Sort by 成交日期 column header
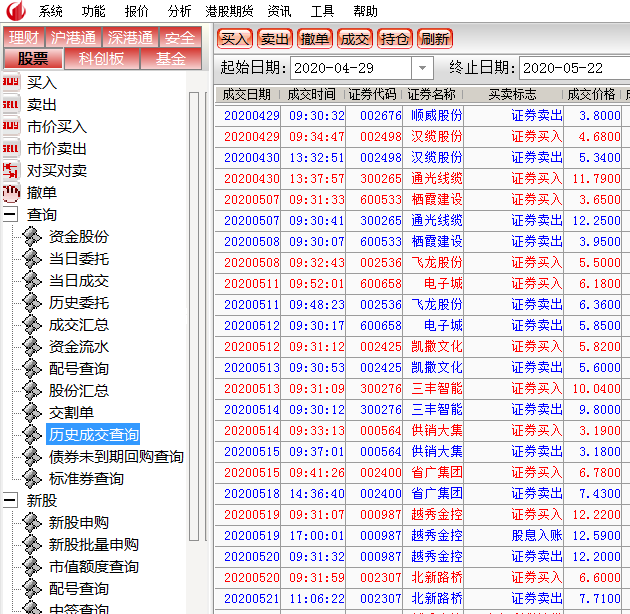 247,94
